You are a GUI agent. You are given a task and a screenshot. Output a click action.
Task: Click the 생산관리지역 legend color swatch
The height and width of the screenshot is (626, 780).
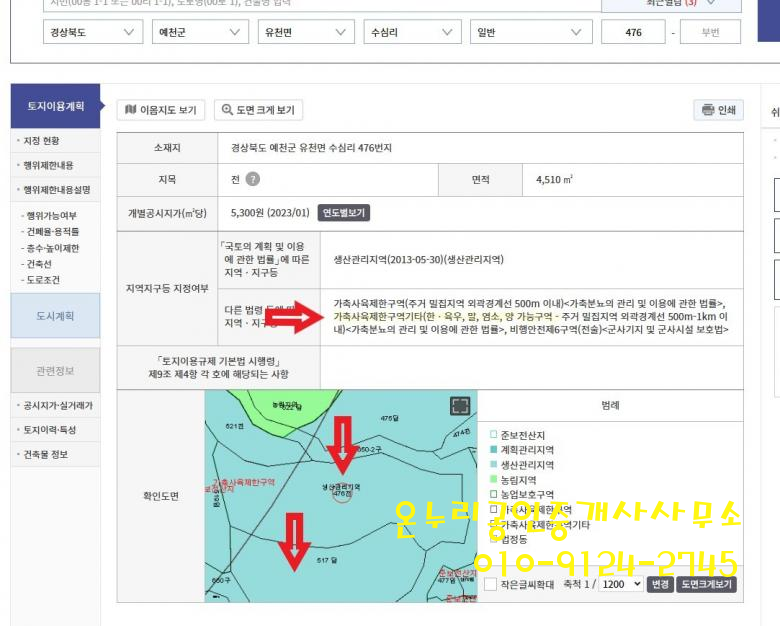493,465
